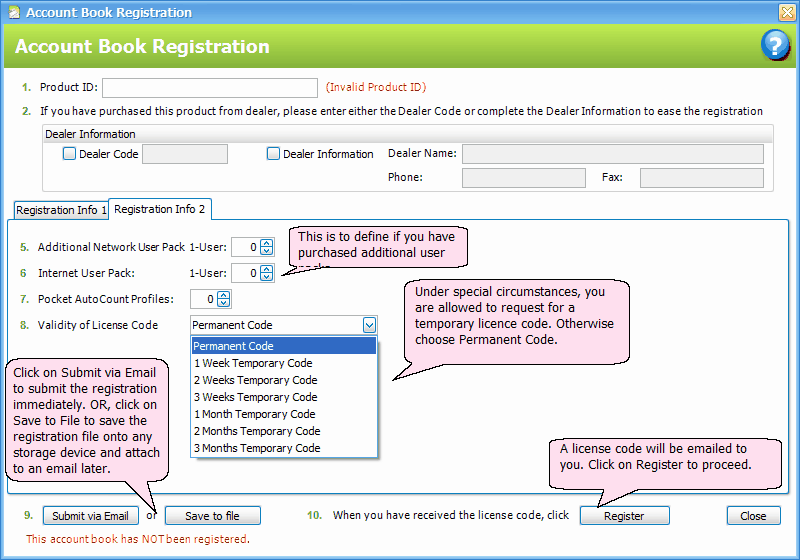Focus the Dealer Code text box
Image resolution: width=800 pixels, height=560 pixels.
point(185,154)
